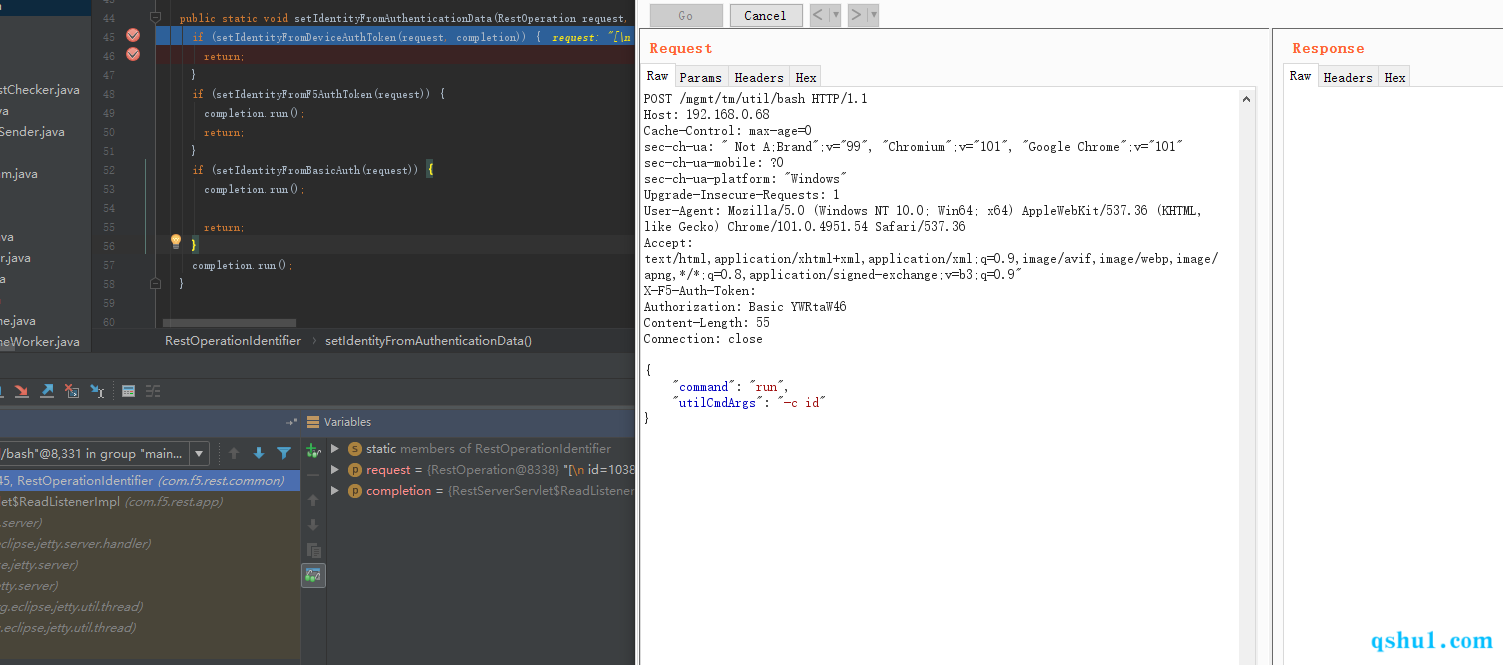Click setIdentityFromAuthenticationData() breadcrumb
The height and width of the screenshot is (665, 1503).
428,341
